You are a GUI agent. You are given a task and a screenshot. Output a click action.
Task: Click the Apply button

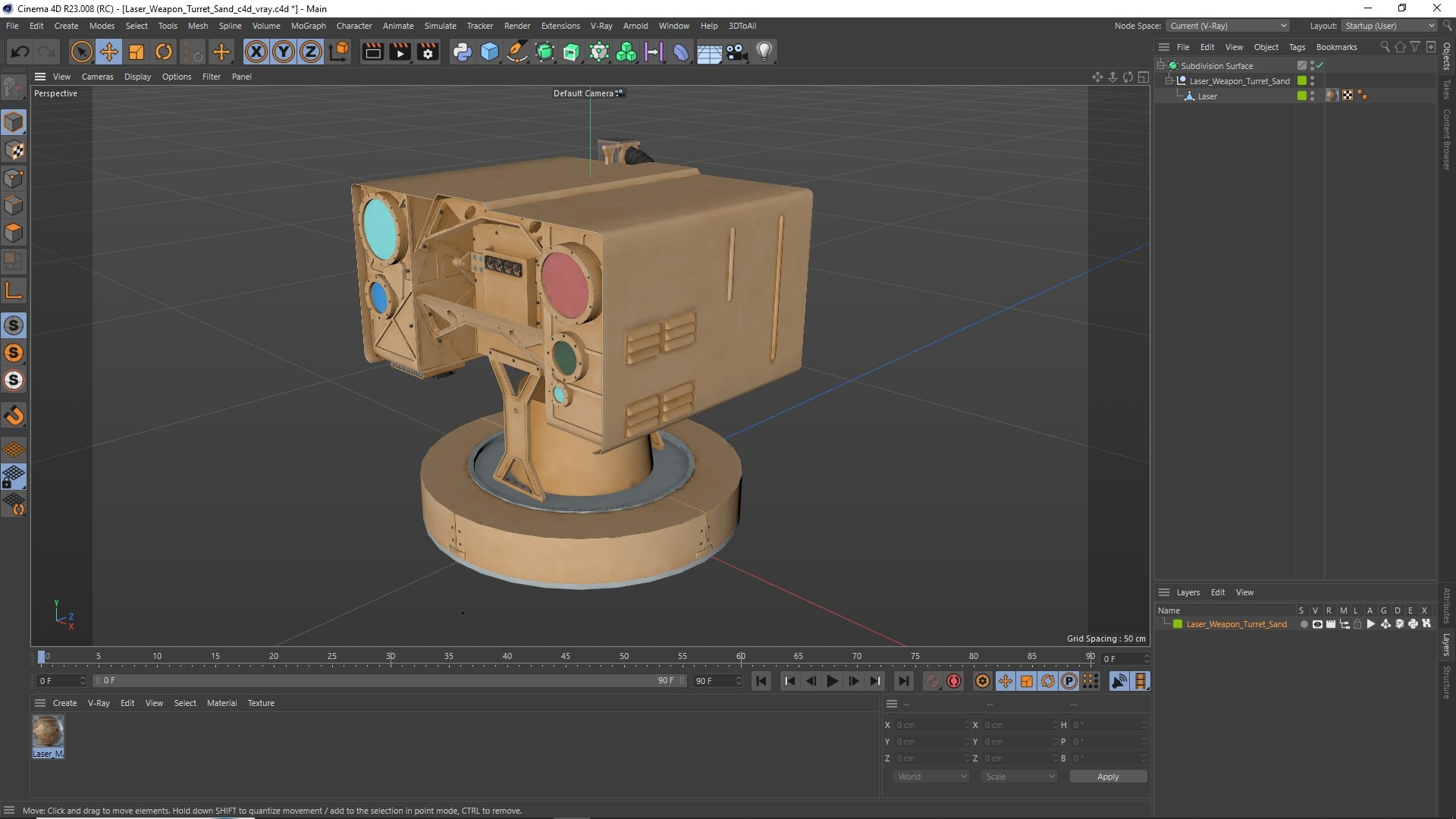tap(1108, 777)
